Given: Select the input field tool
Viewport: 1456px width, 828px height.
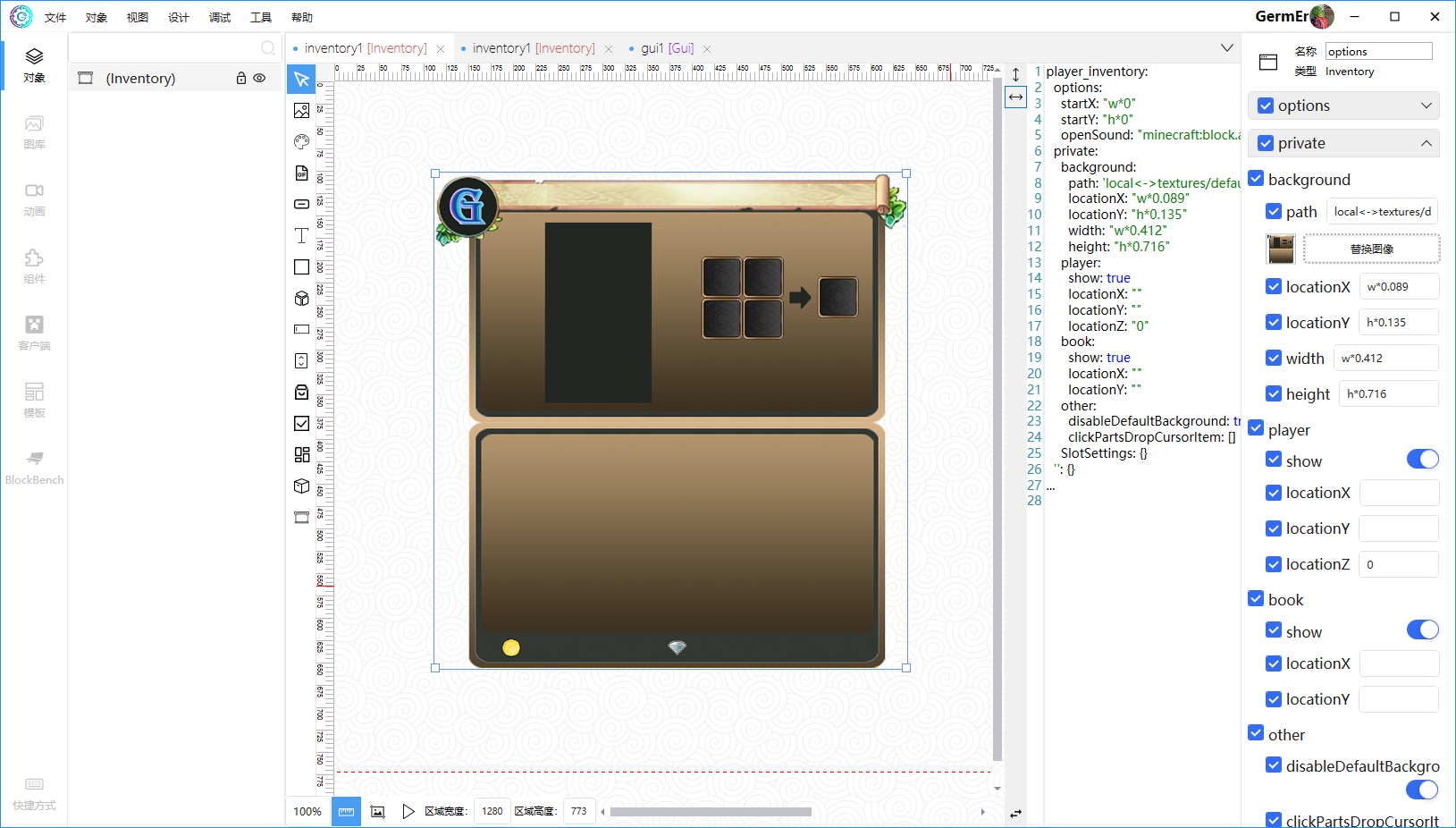Looking at the screenshot, I should [301, 329].
